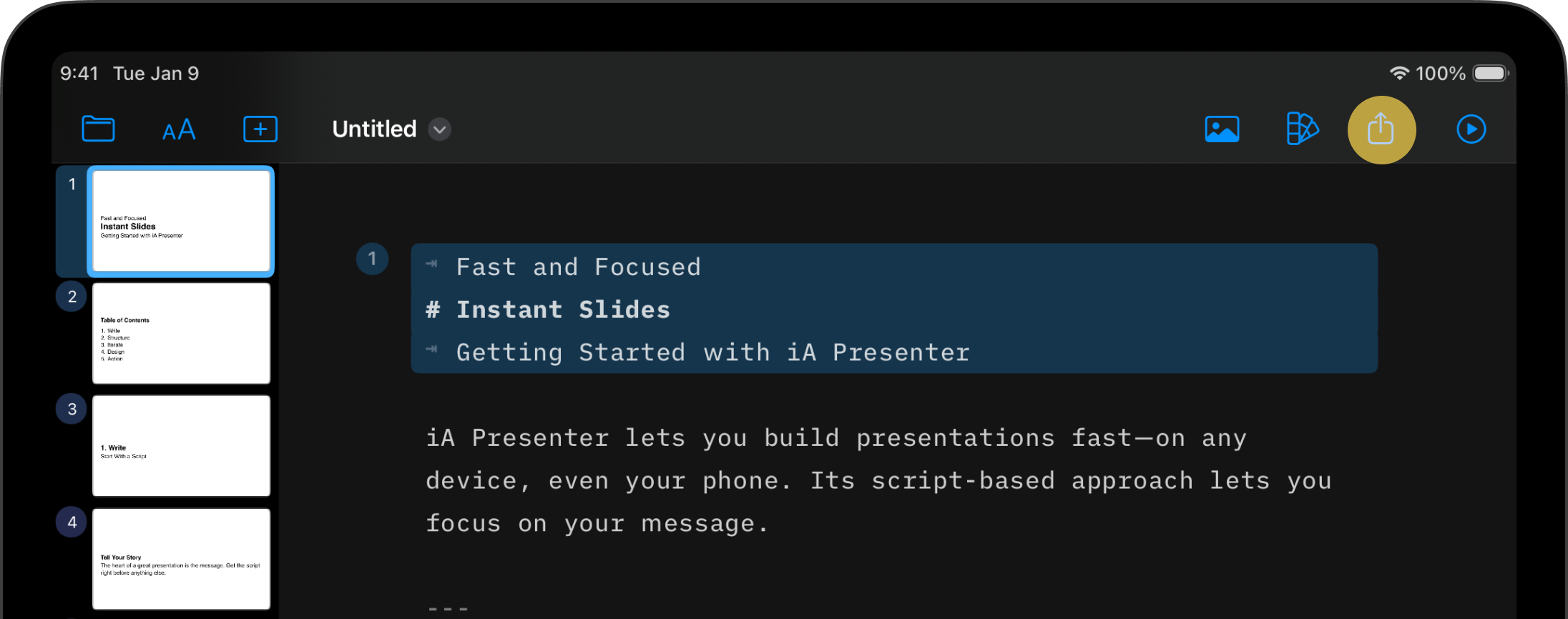Select slide 3 thumbnail titled Write
1568x619 pixels.
click(181, 445)
